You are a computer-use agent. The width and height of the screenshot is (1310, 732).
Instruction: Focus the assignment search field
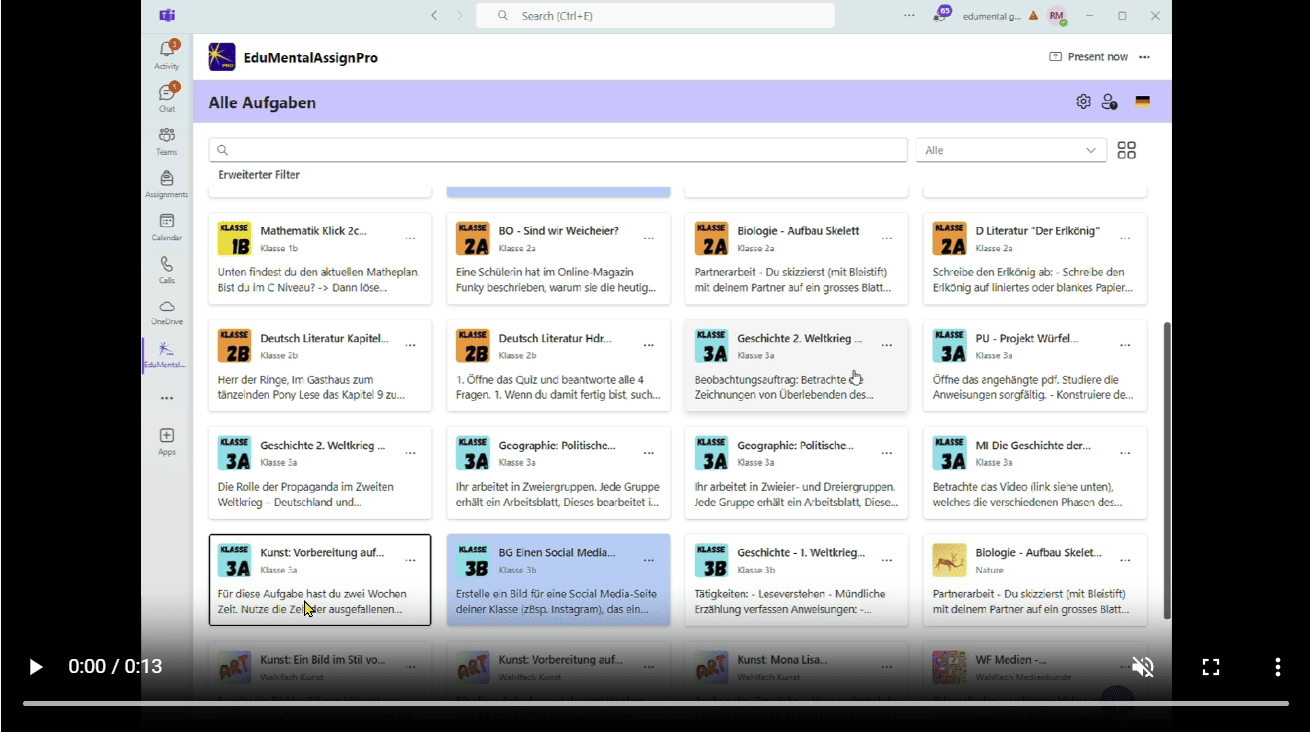[558, 150]
